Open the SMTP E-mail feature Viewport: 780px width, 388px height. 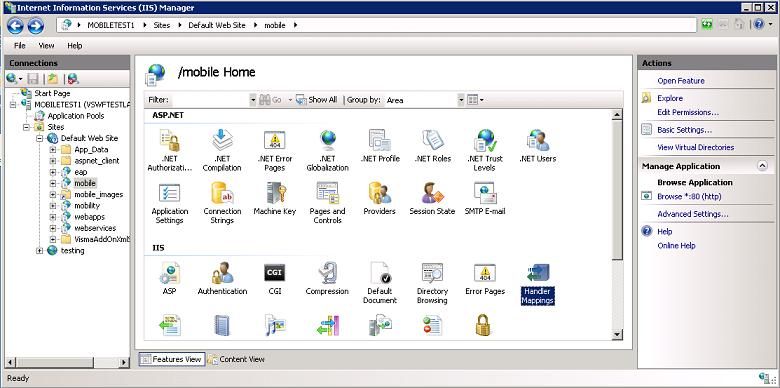click(485, 198)
